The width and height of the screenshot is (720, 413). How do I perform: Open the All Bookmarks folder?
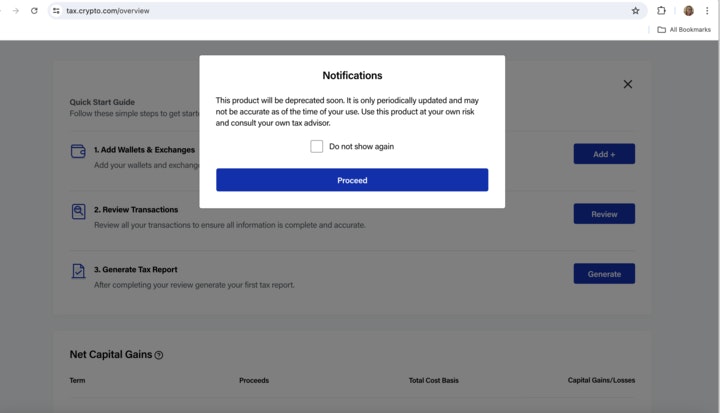pyautogui.click(x=684, y=29)
